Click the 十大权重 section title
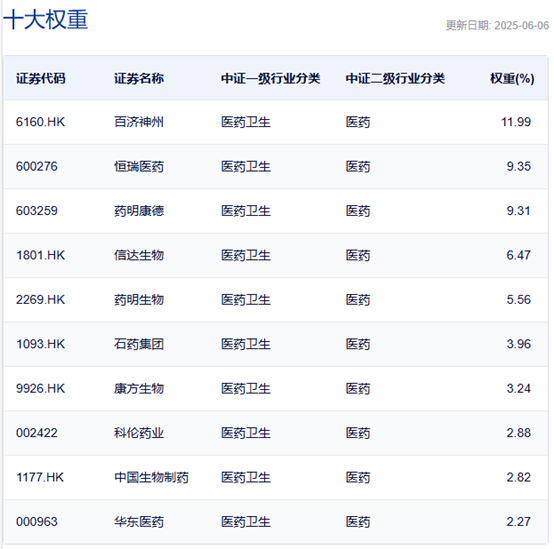The width and height of the screenshot is (554, 549). pyautogui.click(x=46, y=19)
